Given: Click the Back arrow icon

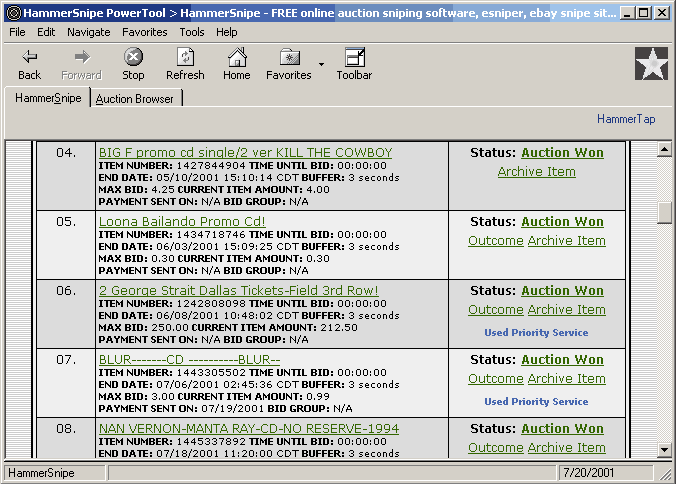Looking at the screenshot, I should [29, 57].
